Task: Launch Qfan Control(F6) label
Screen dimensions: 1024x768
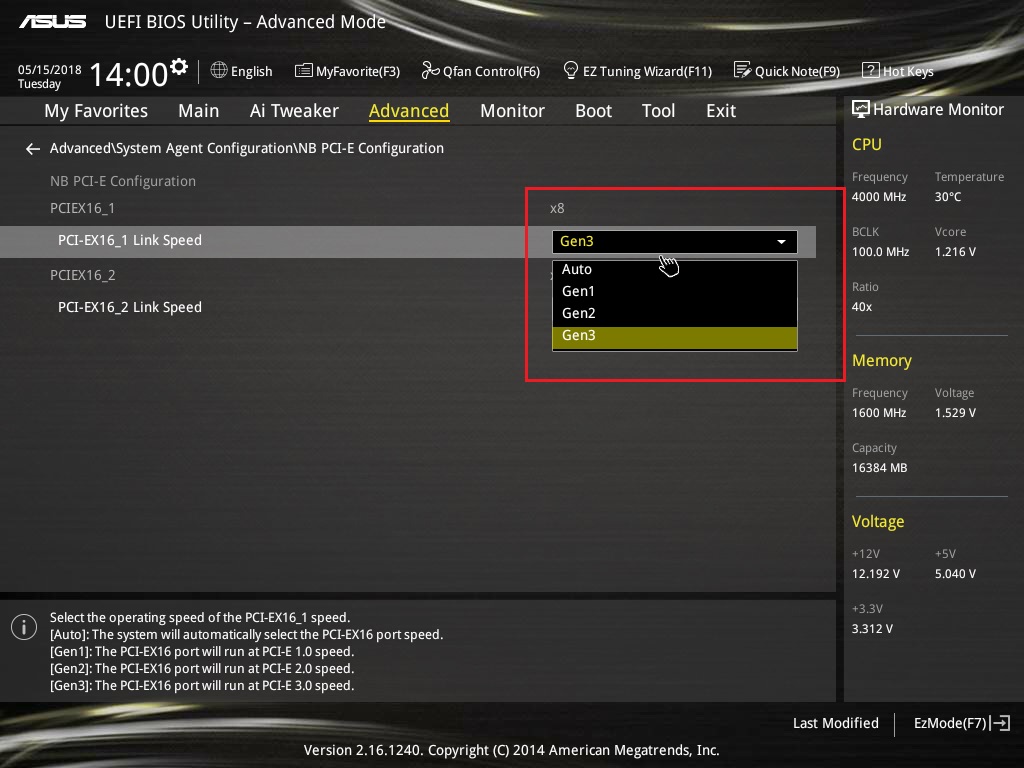Action: (491, 71)
